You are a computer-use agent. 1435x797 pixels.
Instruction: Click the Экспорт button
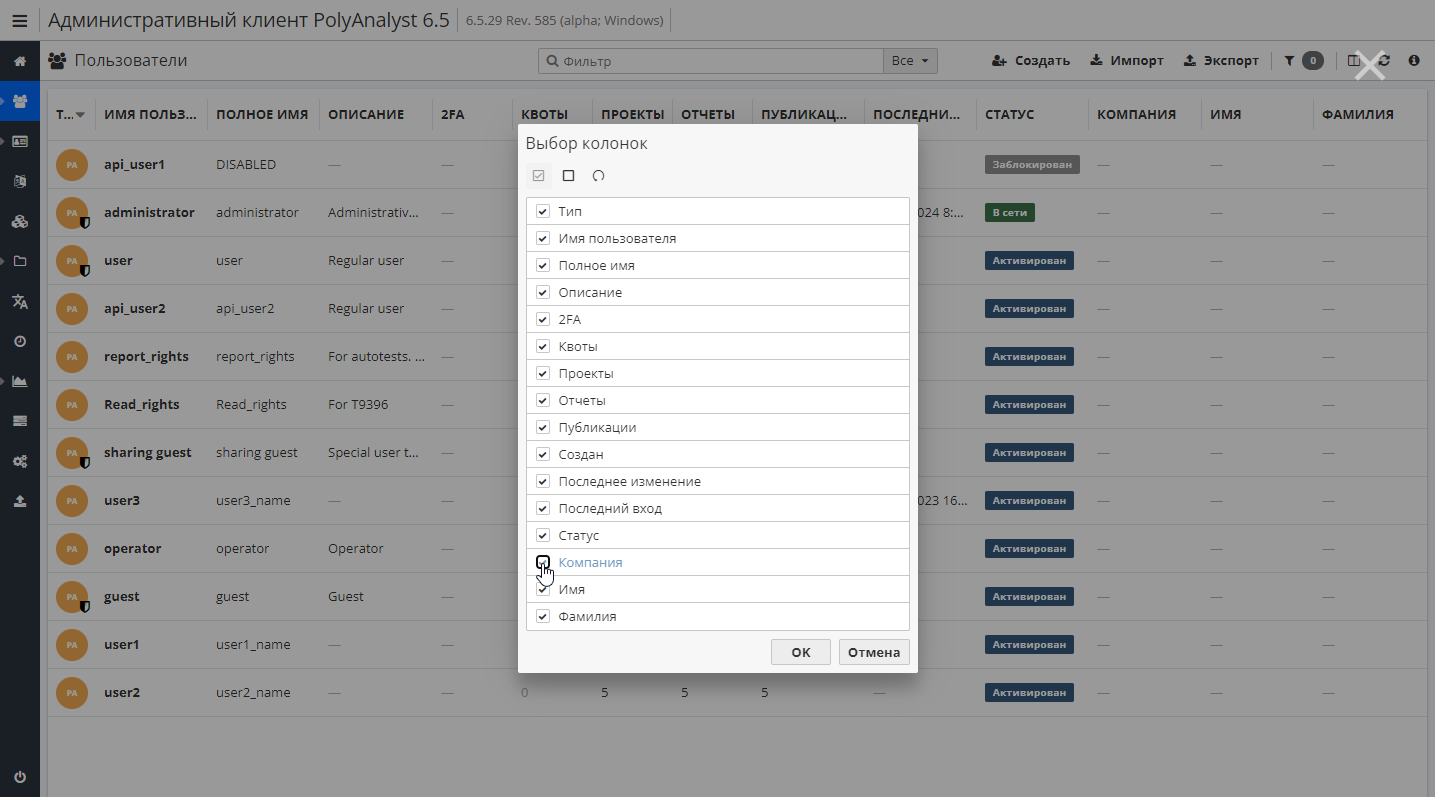tap(1221, 61)
